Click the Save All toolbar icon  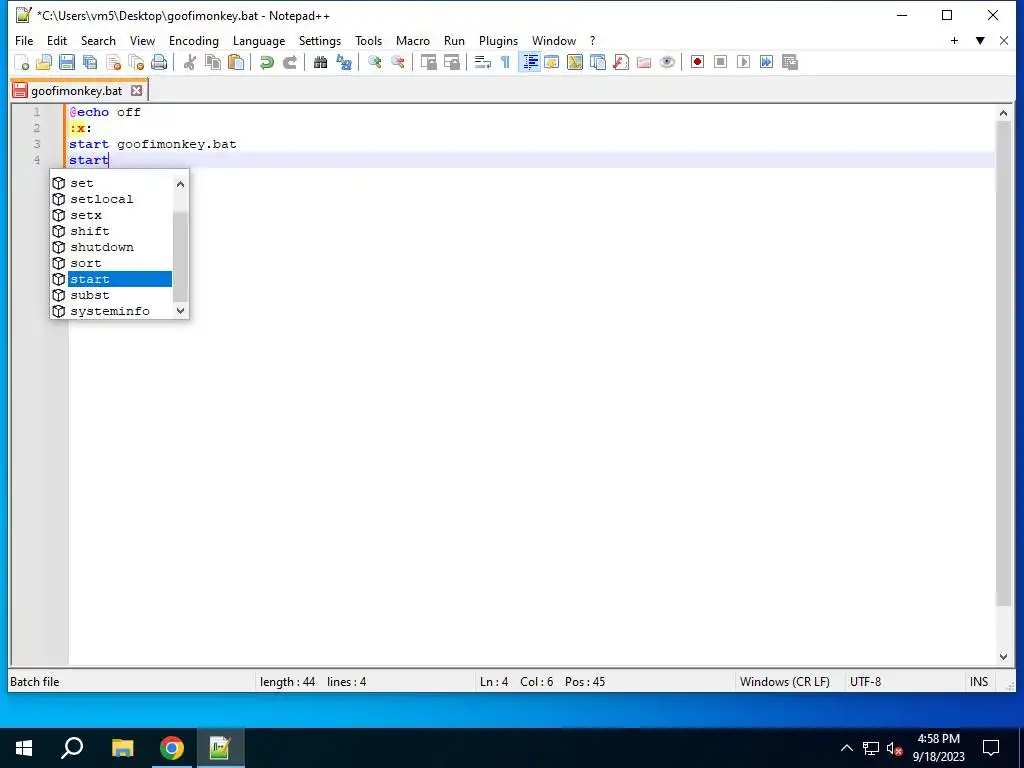89,62
